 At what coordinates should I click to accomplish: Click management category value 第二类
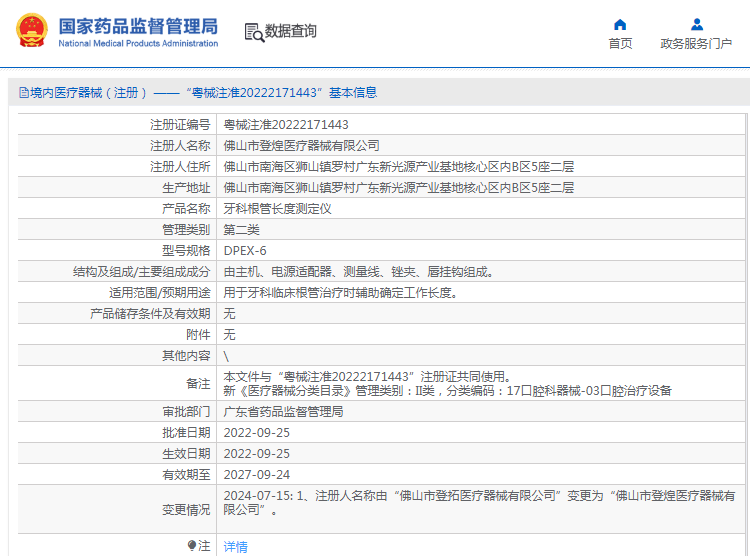click(242, 230)
